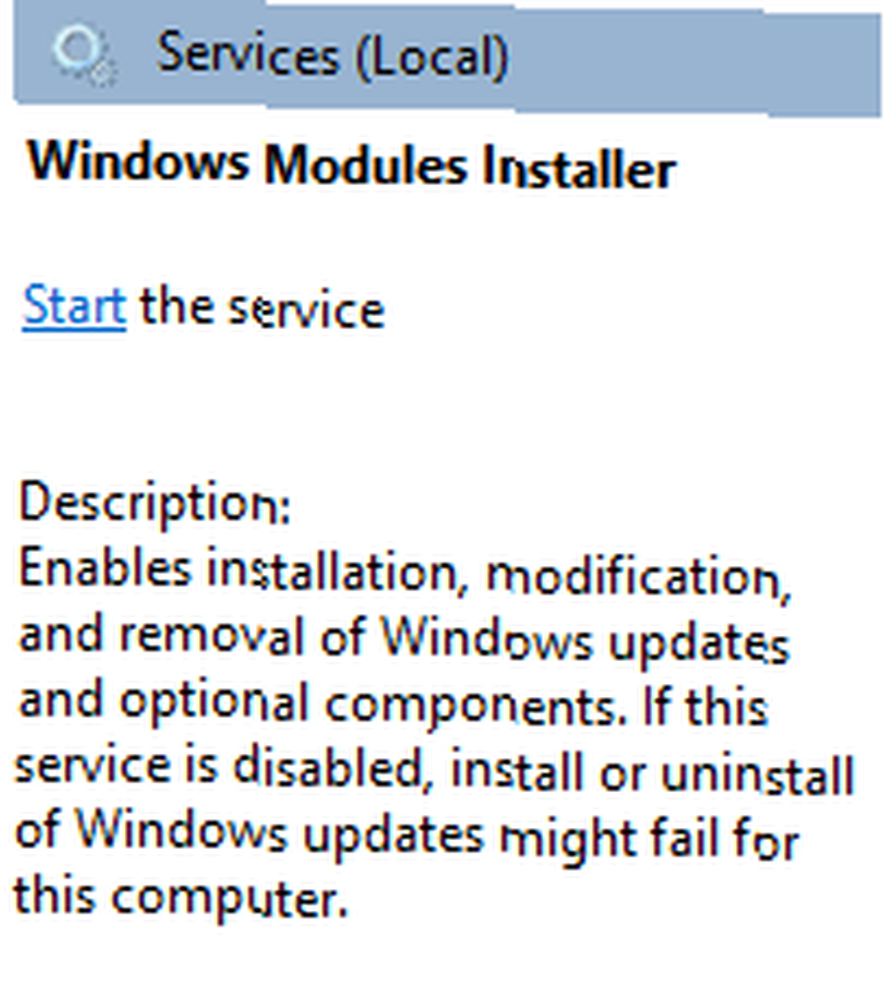This screenshot has height=1000, width=886.
Task: Click the text 'the service' beside Start
Action: pos(262,307)
